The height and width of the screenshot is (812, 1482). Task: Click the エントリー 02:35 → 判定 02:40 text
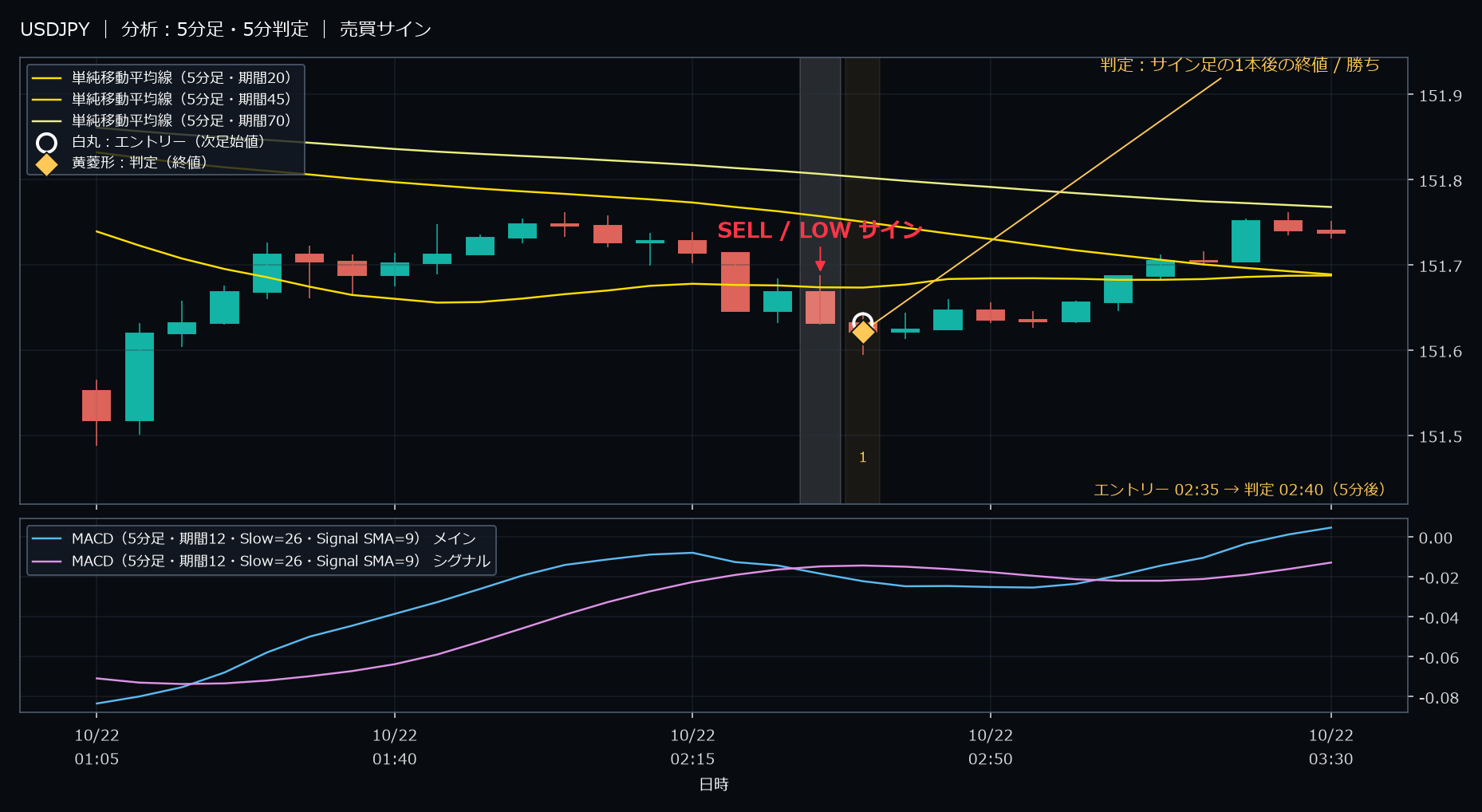coord(1240,490)
